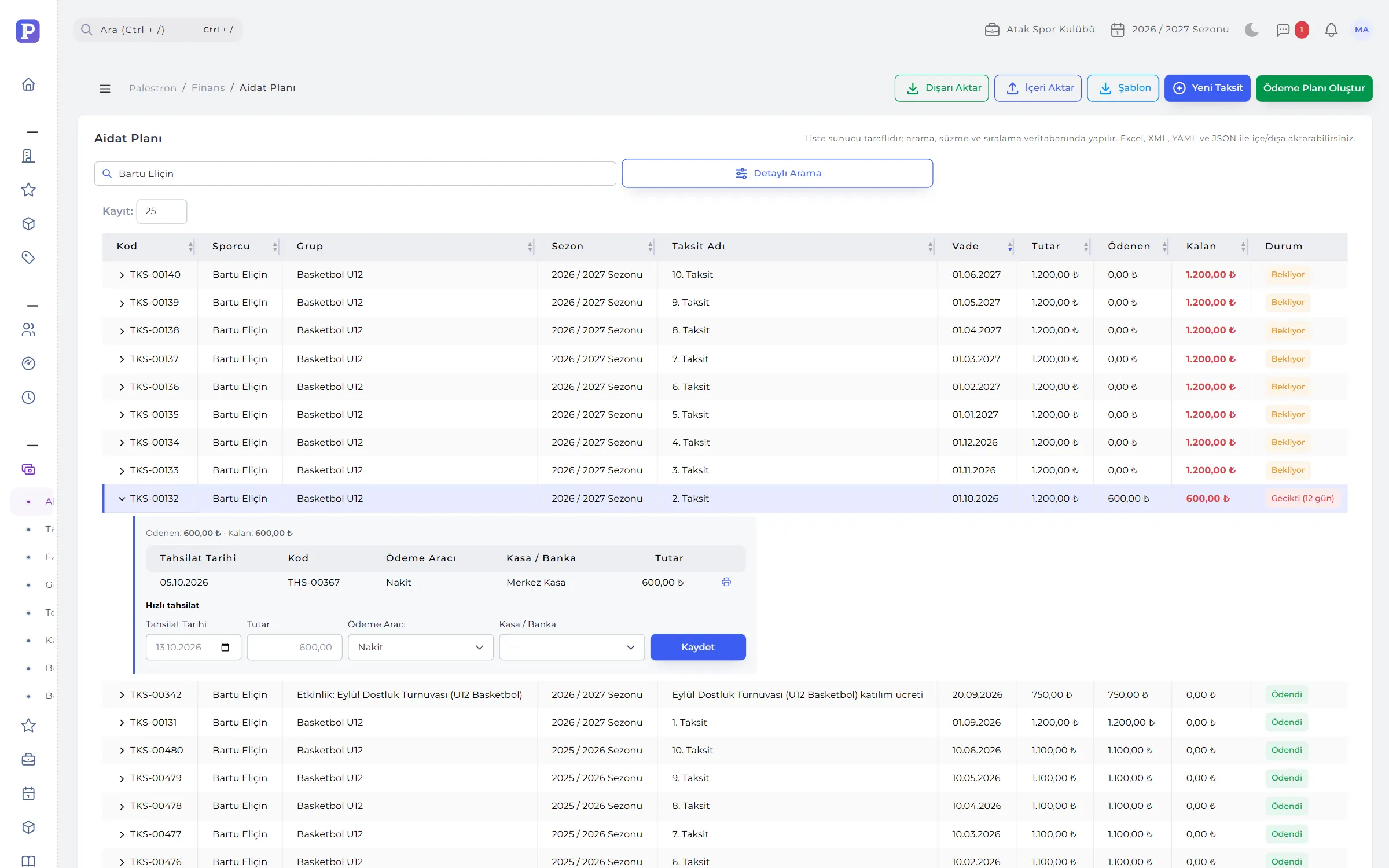
Task: Open notifications bell icon
Action: tap(1331, 30)
